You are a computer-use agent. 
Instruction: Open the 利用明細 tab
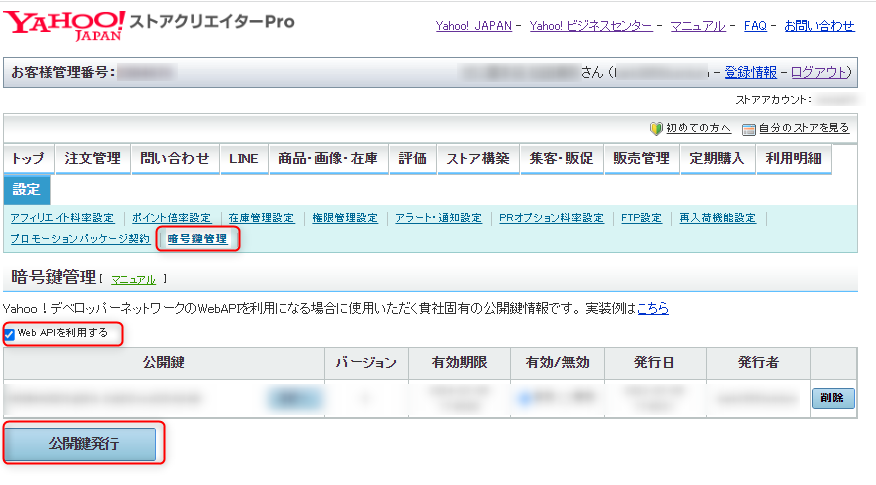794,159
